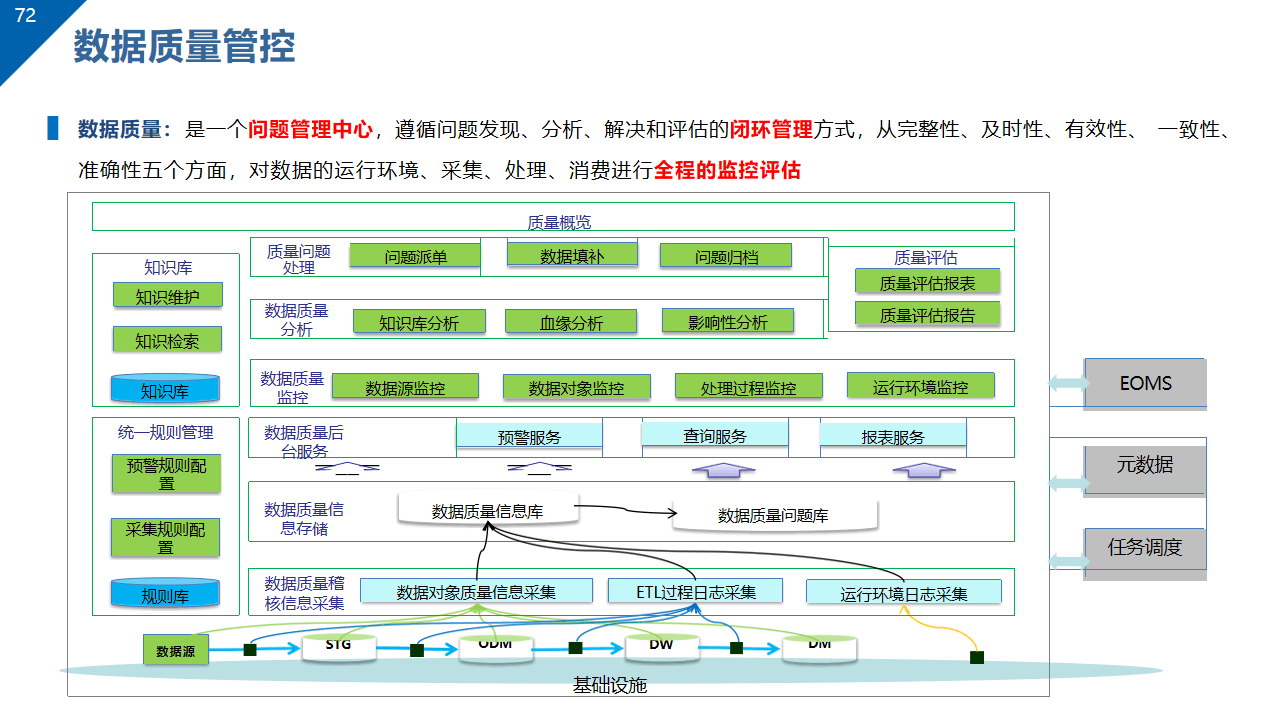Click the 血缘分析 box
The image size is (1280, 720).
pos(571,322)
